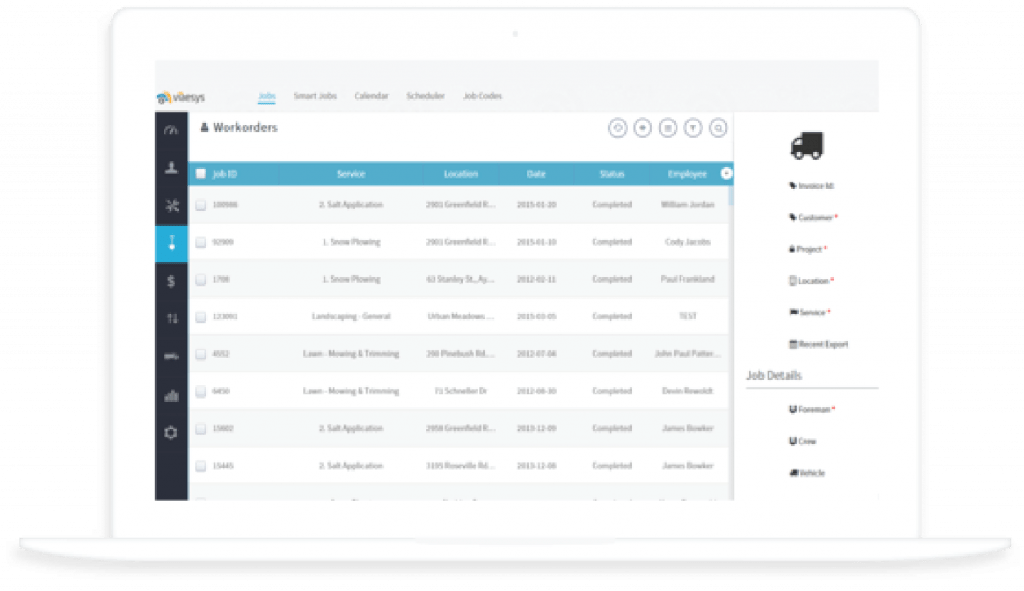Image resolution: width=1024 pixels, height=591 pixels.
Task: Click the search magnifier icon above Workorders table
Action: (717, 128)
